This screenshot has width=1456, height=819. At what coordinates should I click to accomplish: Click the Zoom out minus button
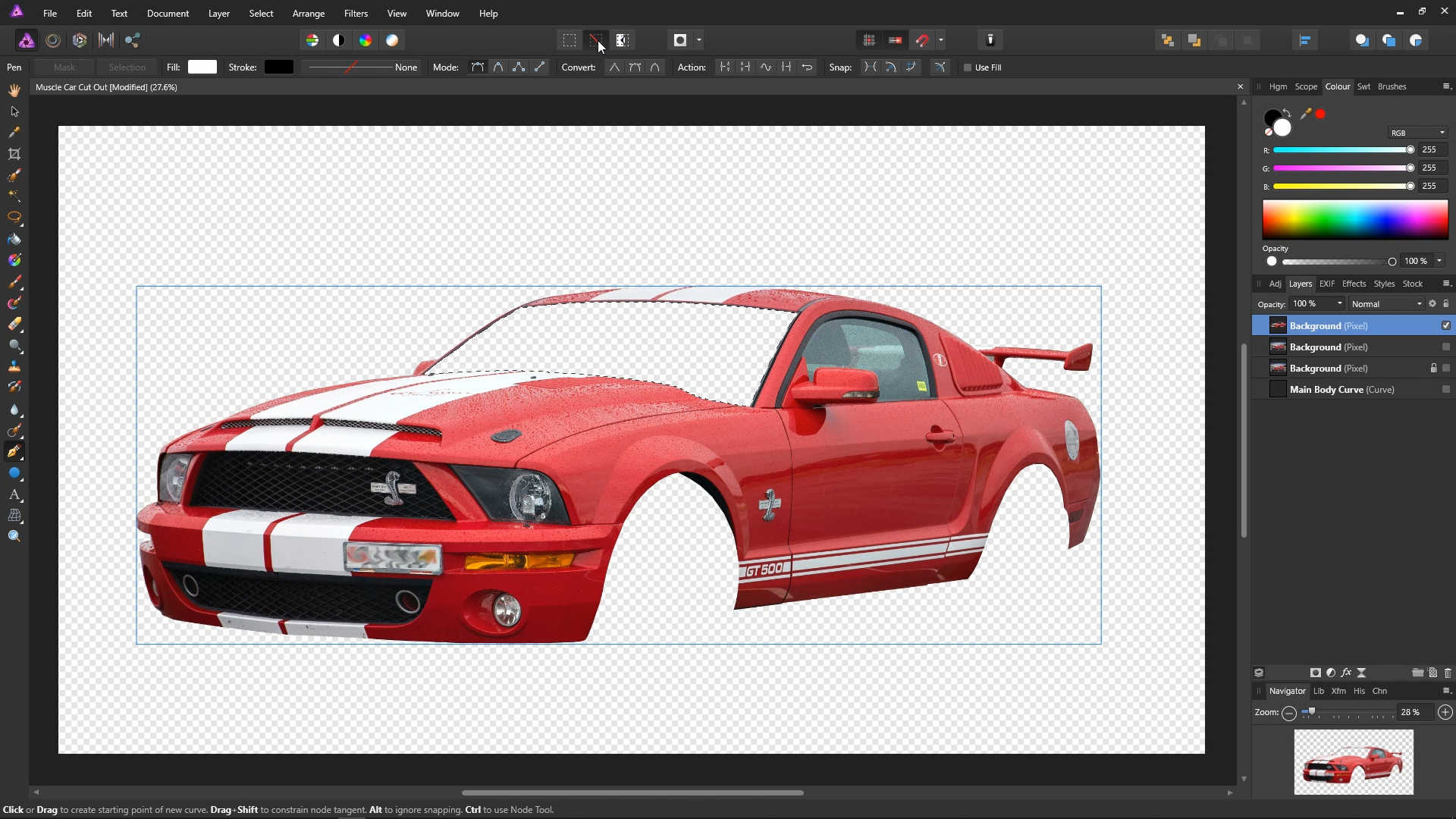(1288, 712)
